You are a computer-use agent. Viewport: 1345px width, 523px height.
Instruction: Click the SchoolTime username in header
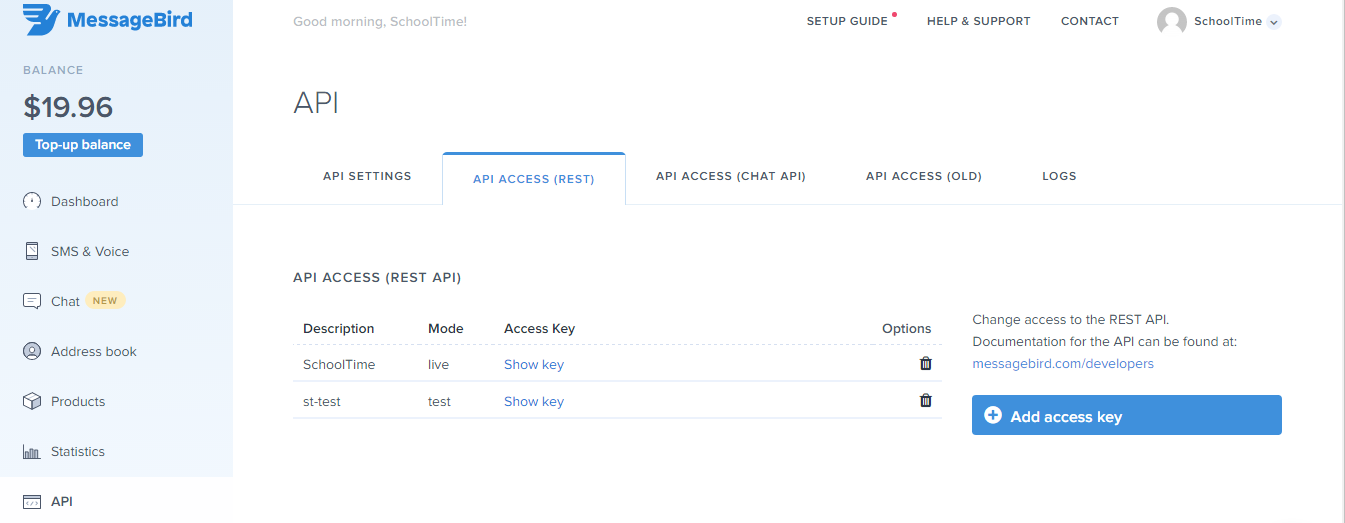pos(1228,22)
